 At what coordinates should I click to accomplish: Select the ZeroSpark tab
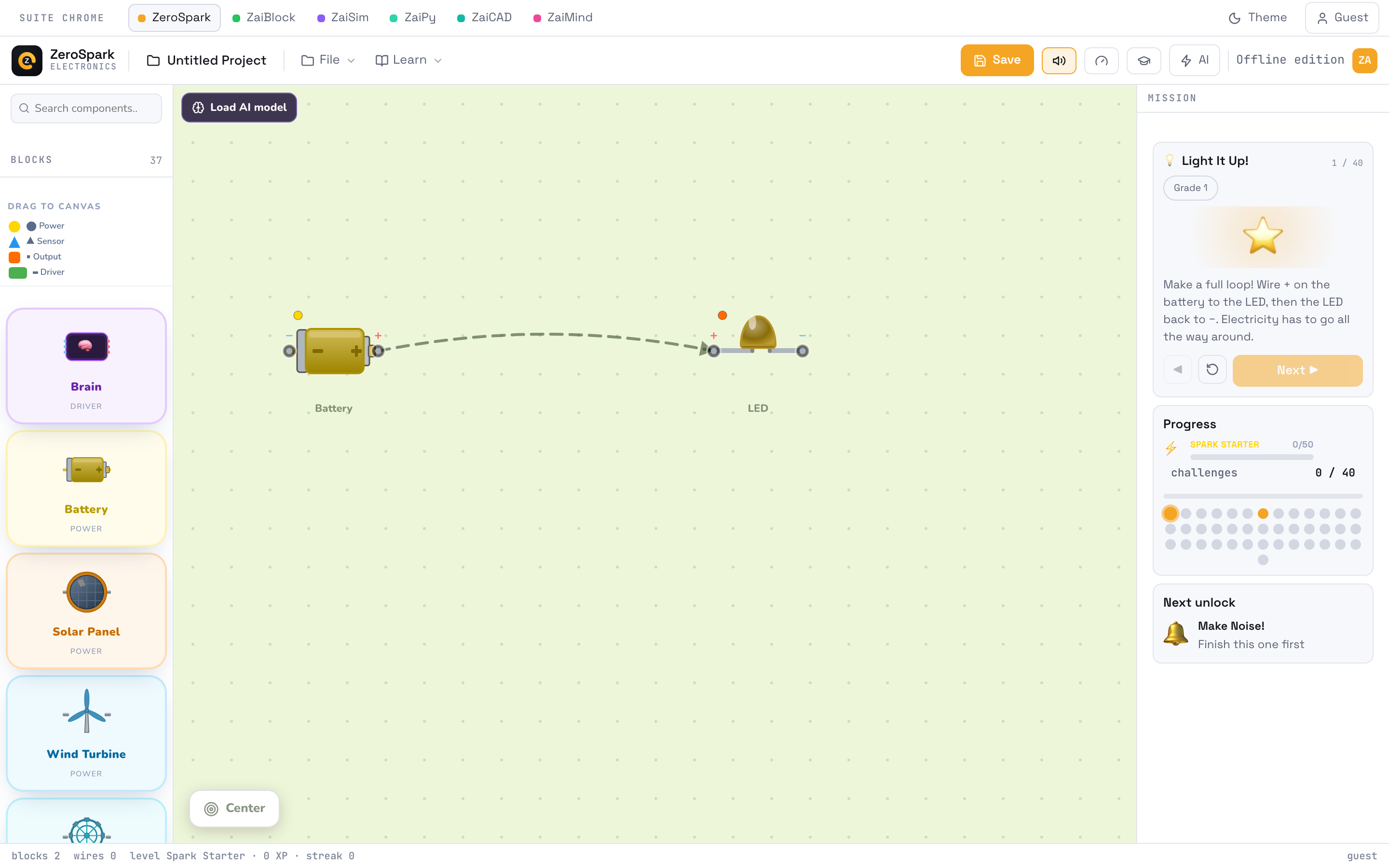tap(175, 18)
